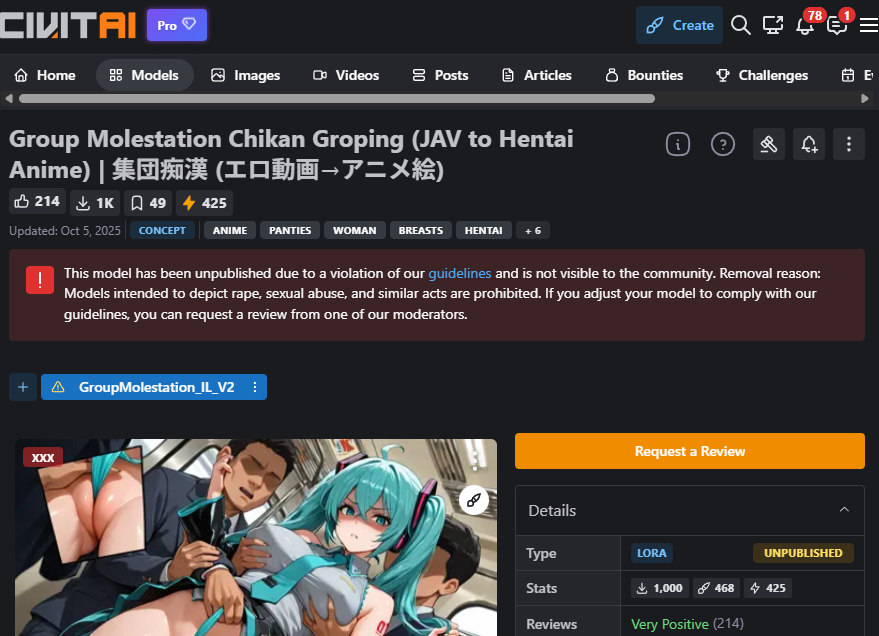Click the 468 generations stat in Details
The width and height of the screenshot is (879, 636).
click(716, 588)
